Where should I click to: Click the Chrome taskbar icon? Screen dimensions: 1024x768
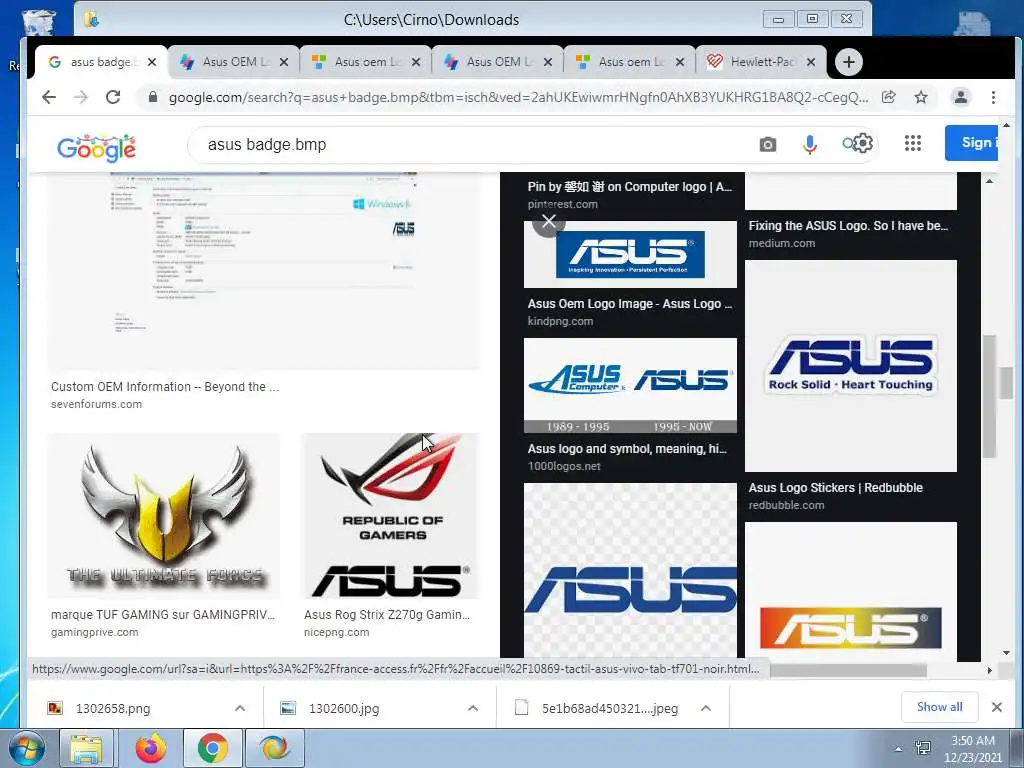point(212,748)
